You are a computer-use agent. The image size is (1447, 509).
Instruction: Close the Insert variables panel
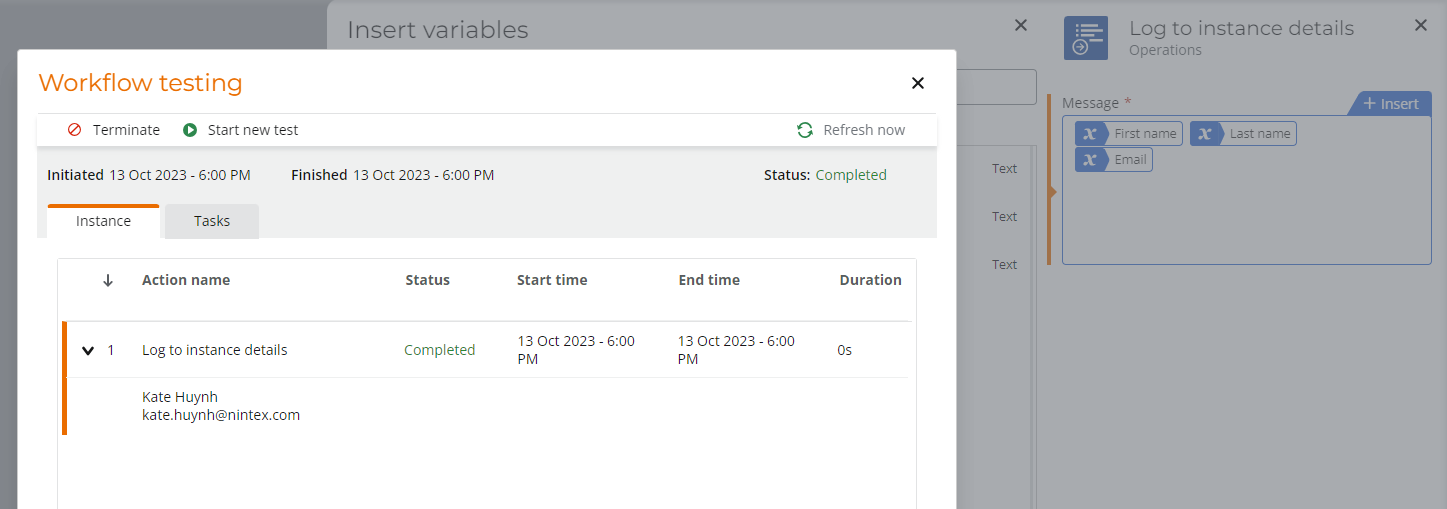click(x=1021, y=26)
